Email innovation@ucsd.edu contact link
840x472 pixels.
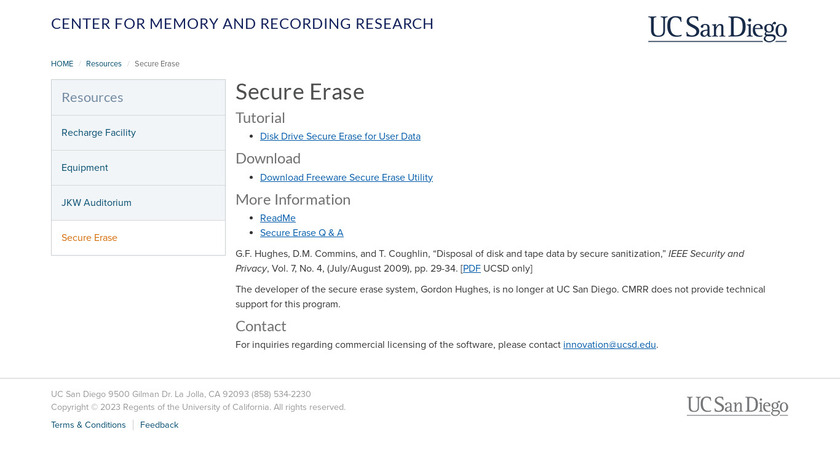609,345
